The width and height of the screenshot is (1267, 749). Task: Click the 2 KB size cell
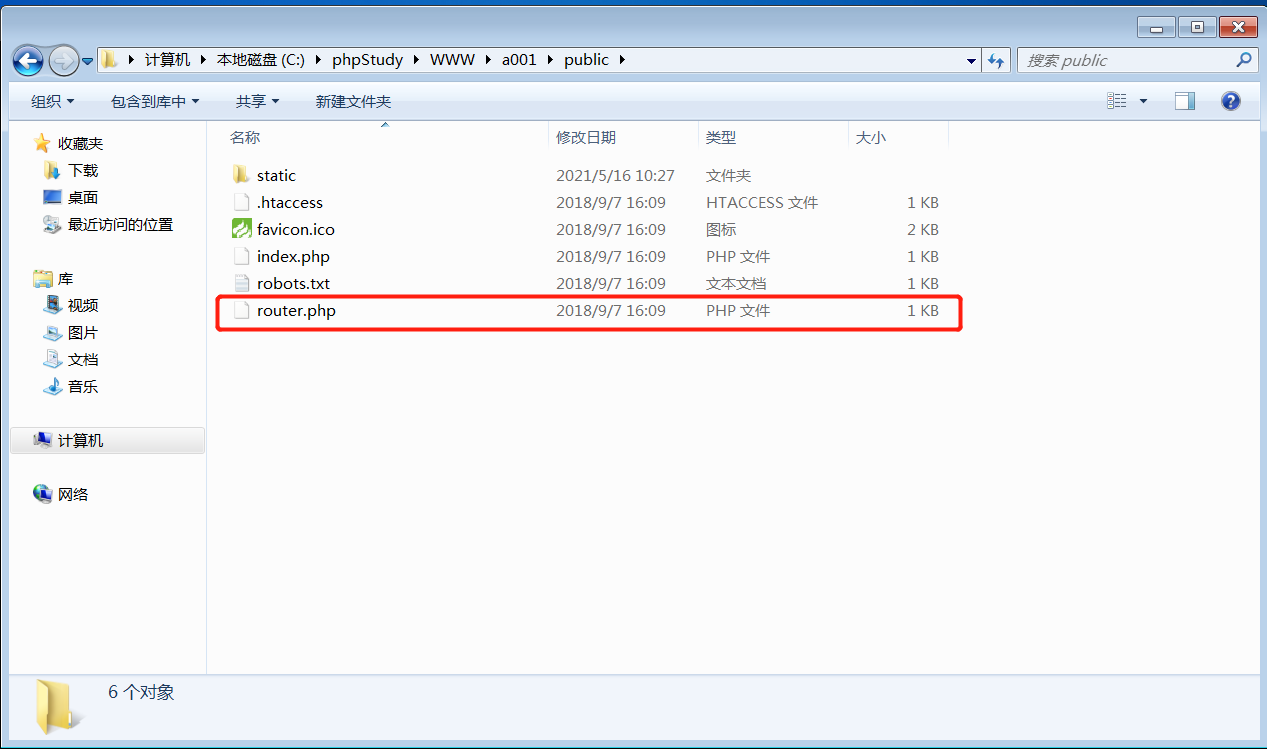(x=923, y=229)
